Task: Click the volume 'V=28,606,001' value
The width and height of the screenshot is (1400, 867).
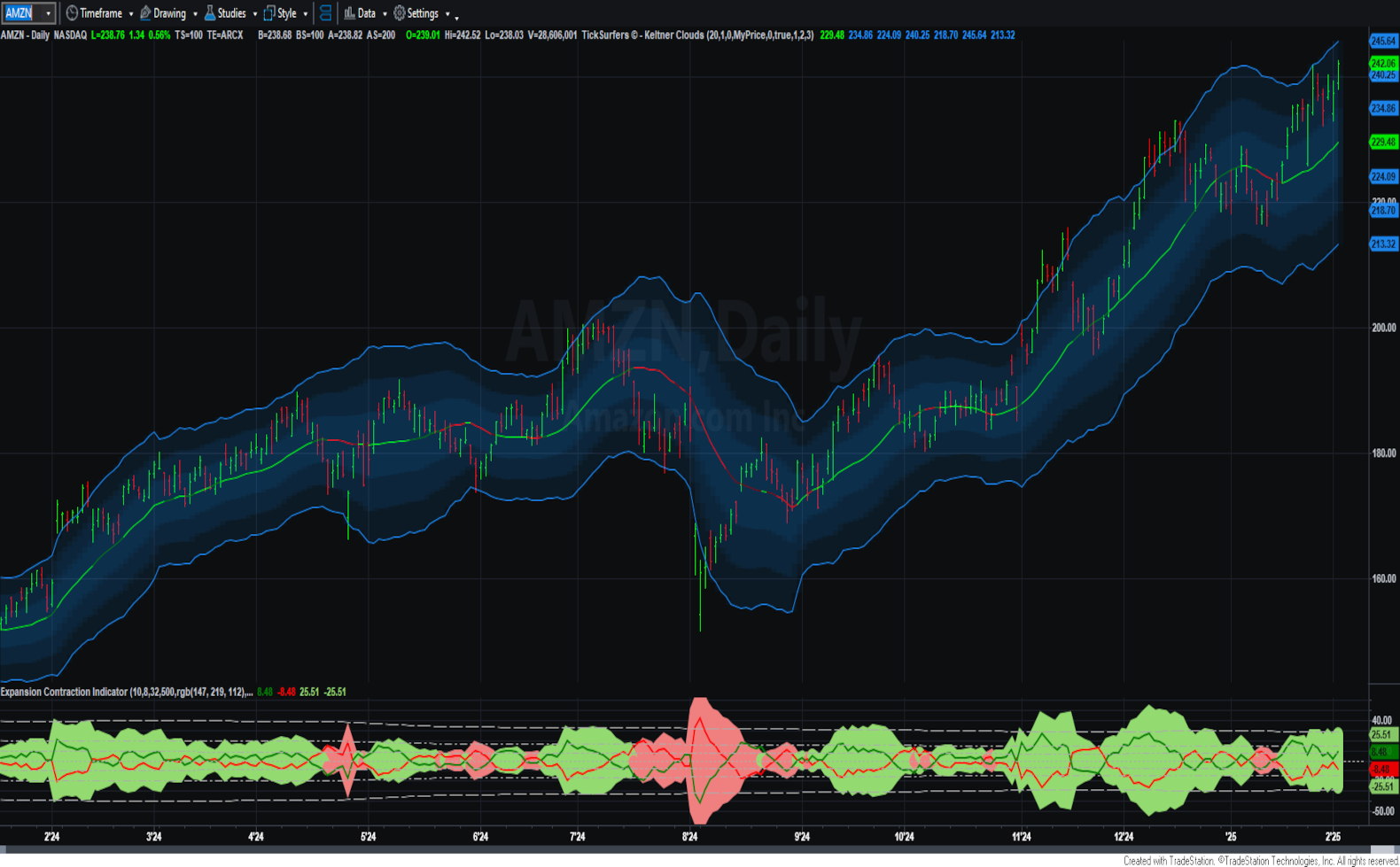Action: pyautogui.click(x=552, y=35)
